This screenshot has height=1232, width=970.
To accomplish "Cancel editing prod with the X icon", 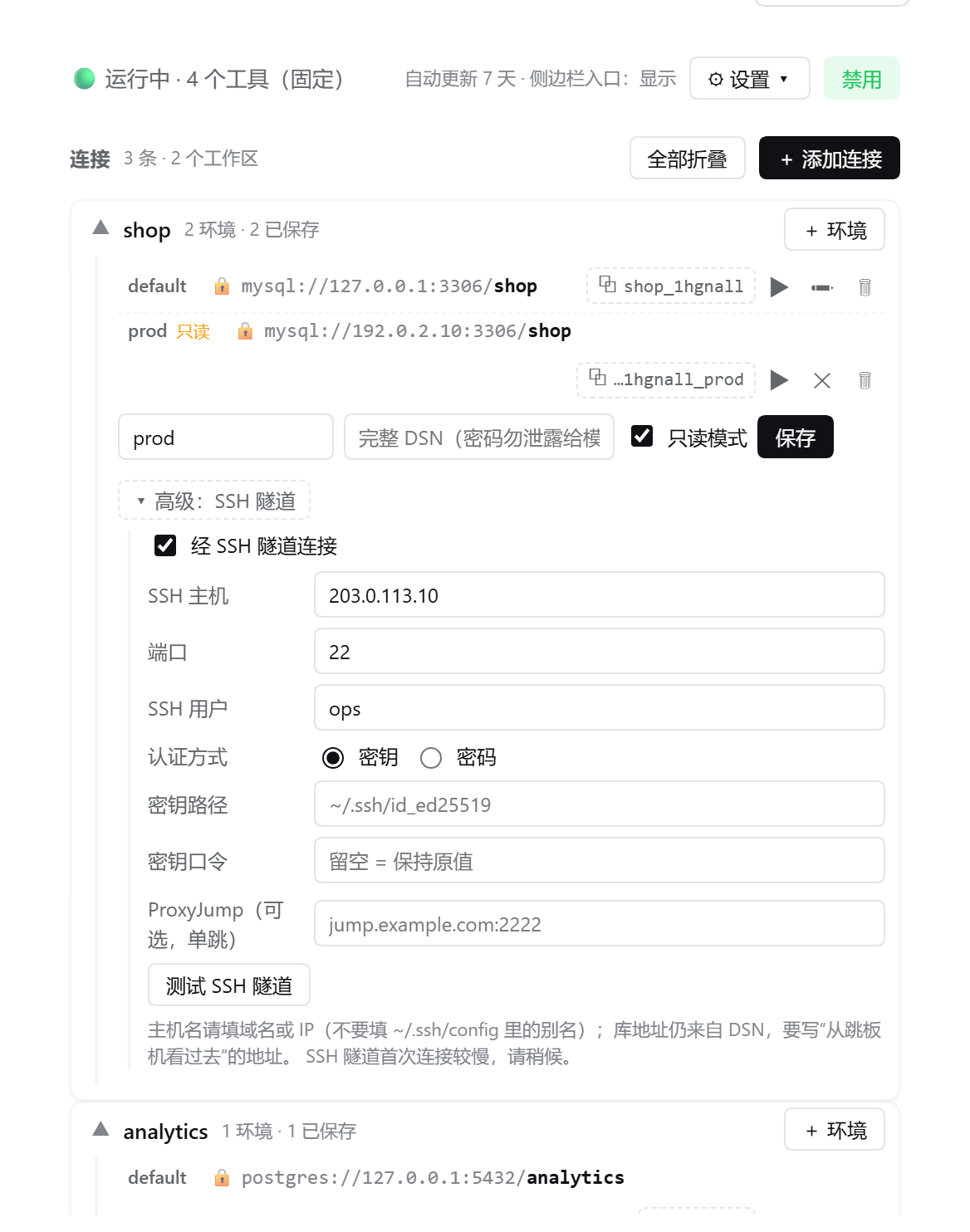I will [822, 380].
